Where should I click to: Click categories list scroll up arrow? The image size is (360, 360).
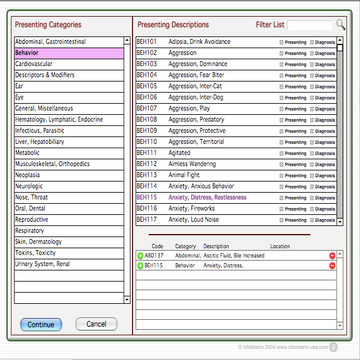[x=127, y=41]
